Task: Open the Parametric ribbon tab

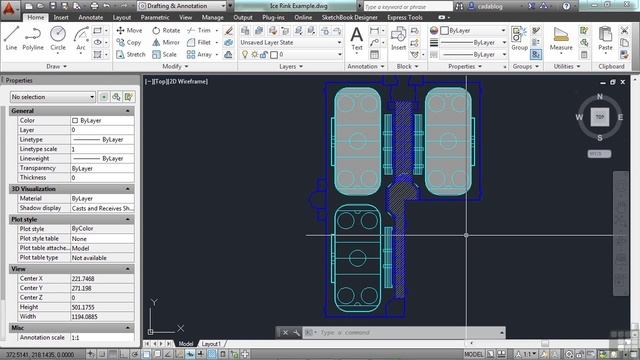Action: click(x=155, y=18)
